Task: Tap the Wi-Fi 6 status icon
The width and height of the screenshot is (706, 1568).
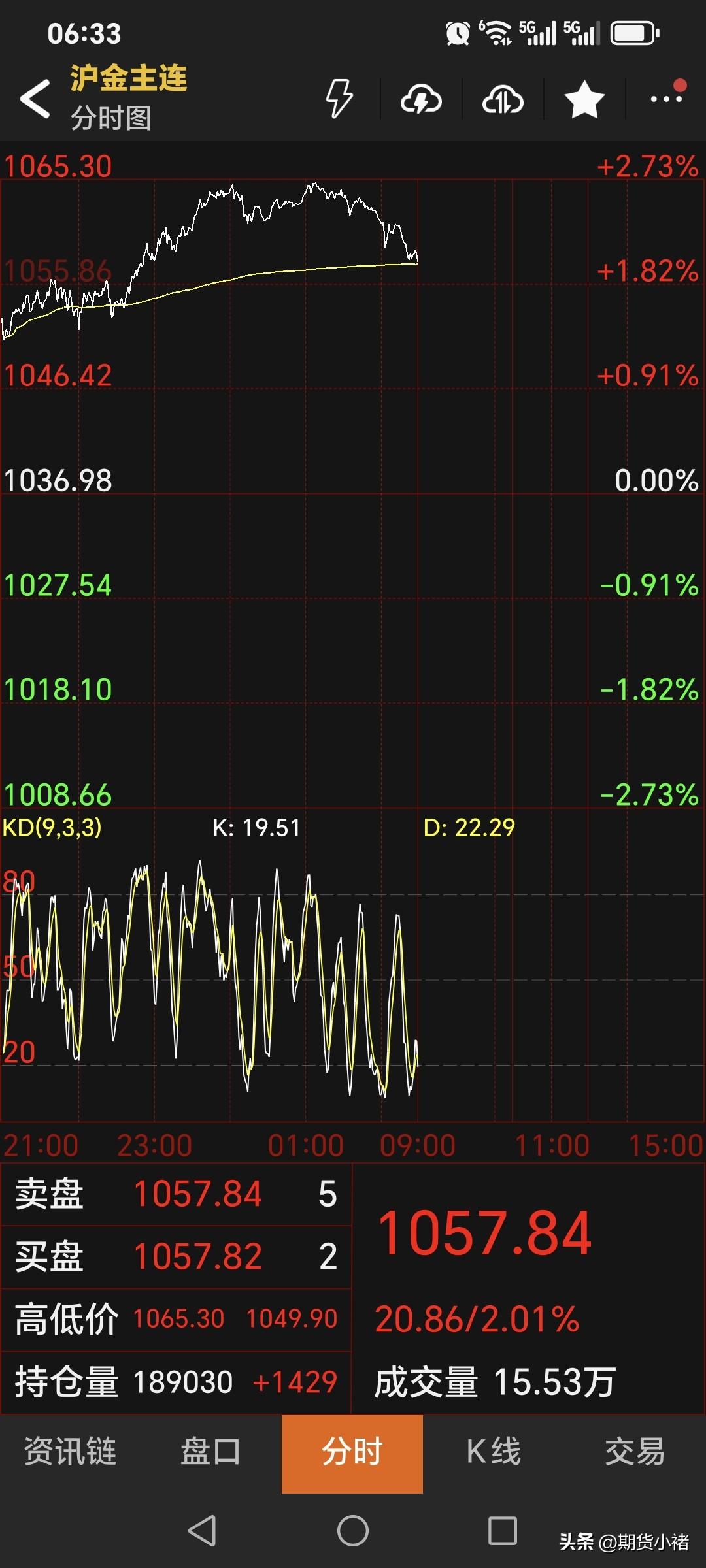Action: [x=495, y=33]
